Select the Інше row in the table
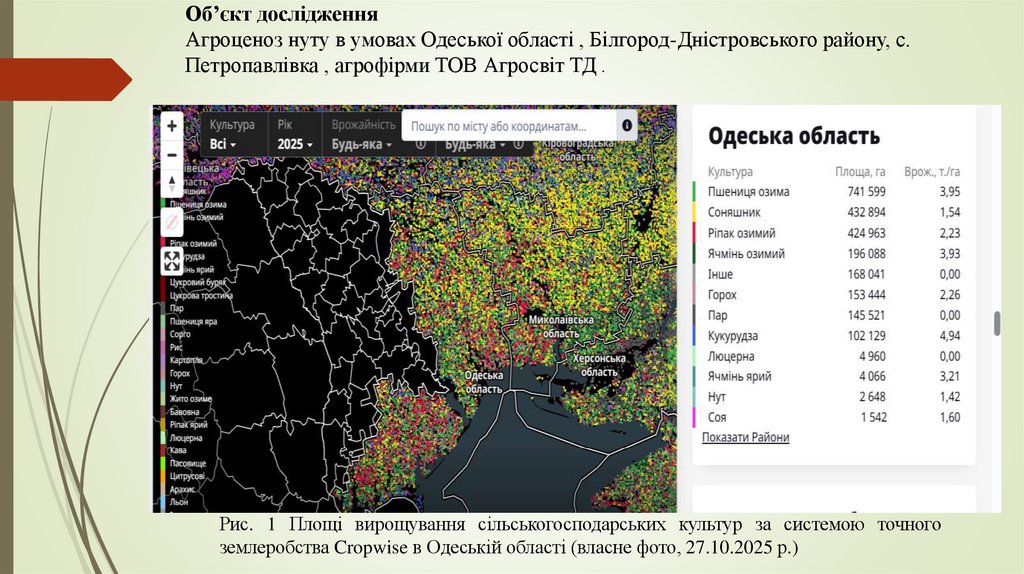Screen dimensions: 1024x574 point(834,274)
